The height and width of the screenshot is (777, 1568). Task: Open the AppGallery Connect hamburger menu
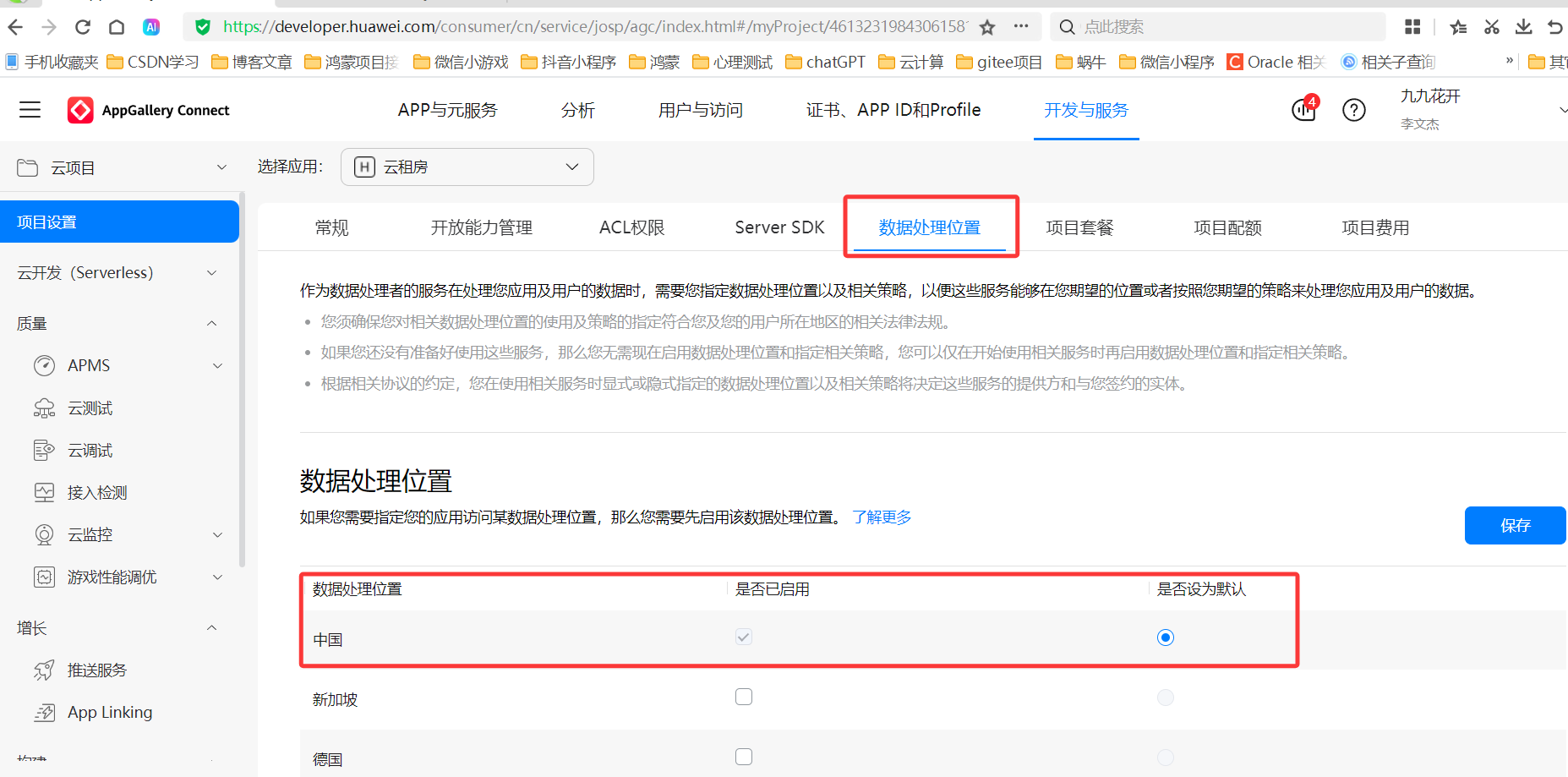tap(30, 110)
